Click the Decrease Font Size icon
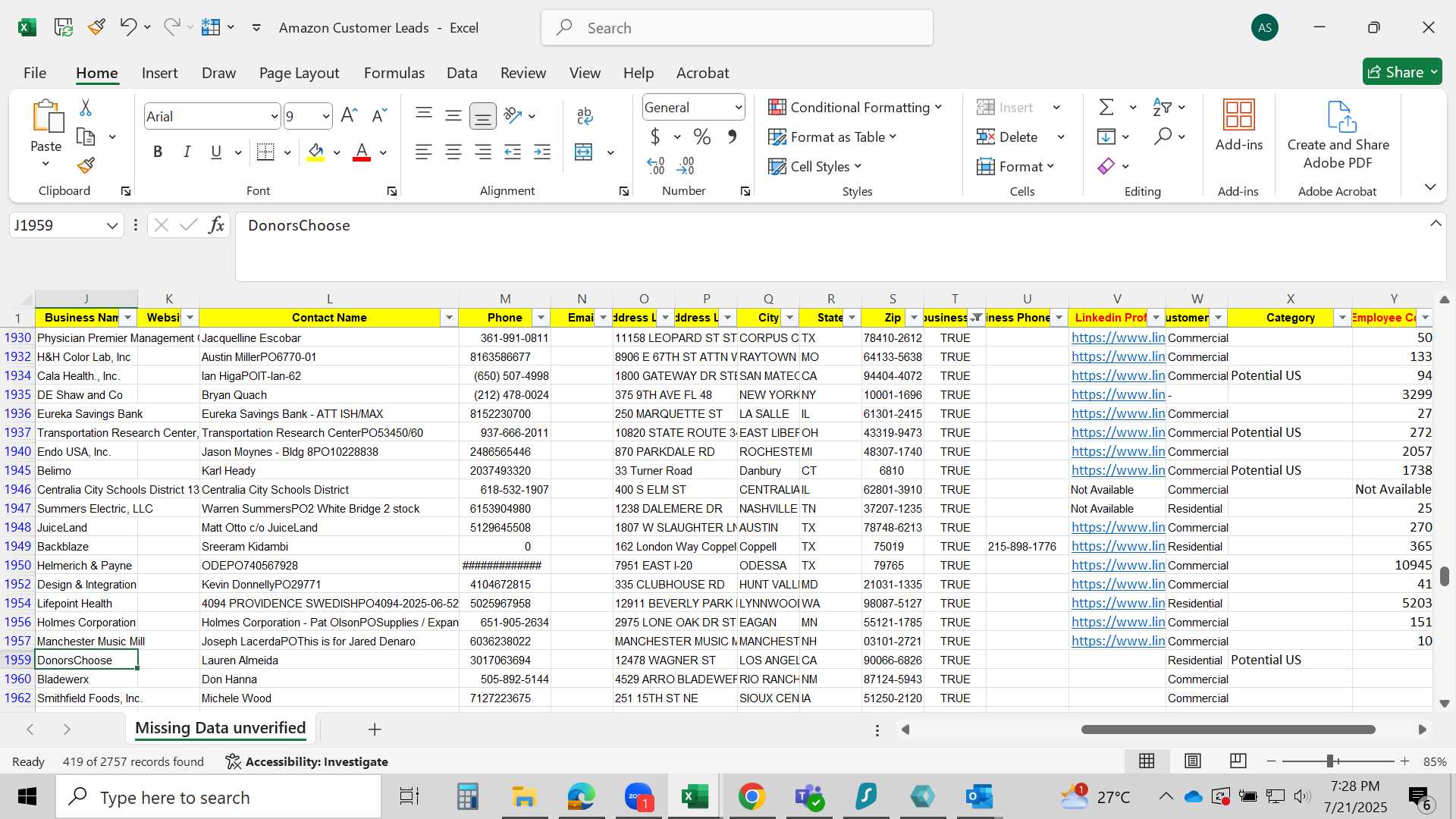 pyautogui.click(x=379, y=115)
